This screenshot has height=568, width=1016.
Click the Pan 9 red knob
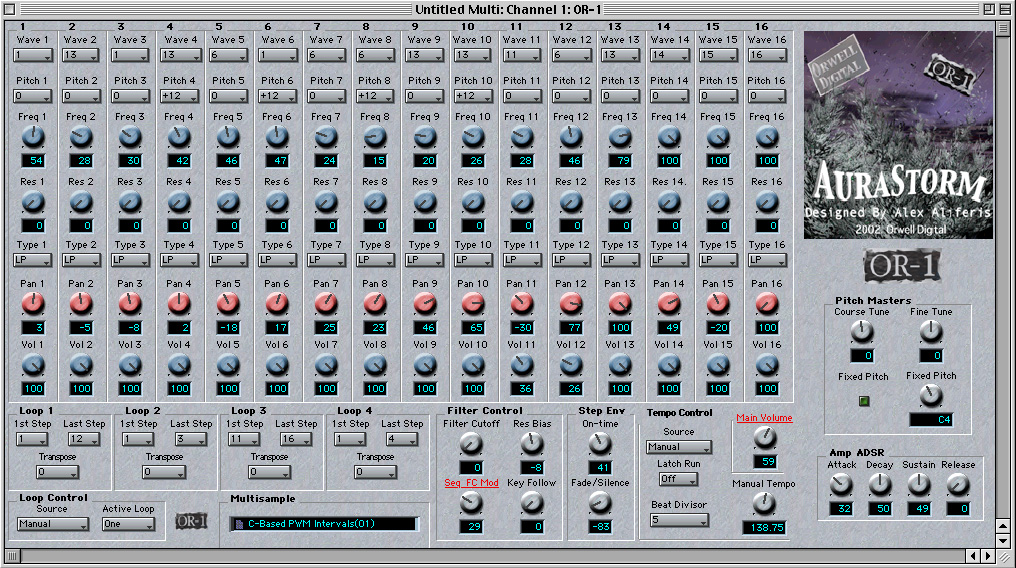[x=424, y=303]
